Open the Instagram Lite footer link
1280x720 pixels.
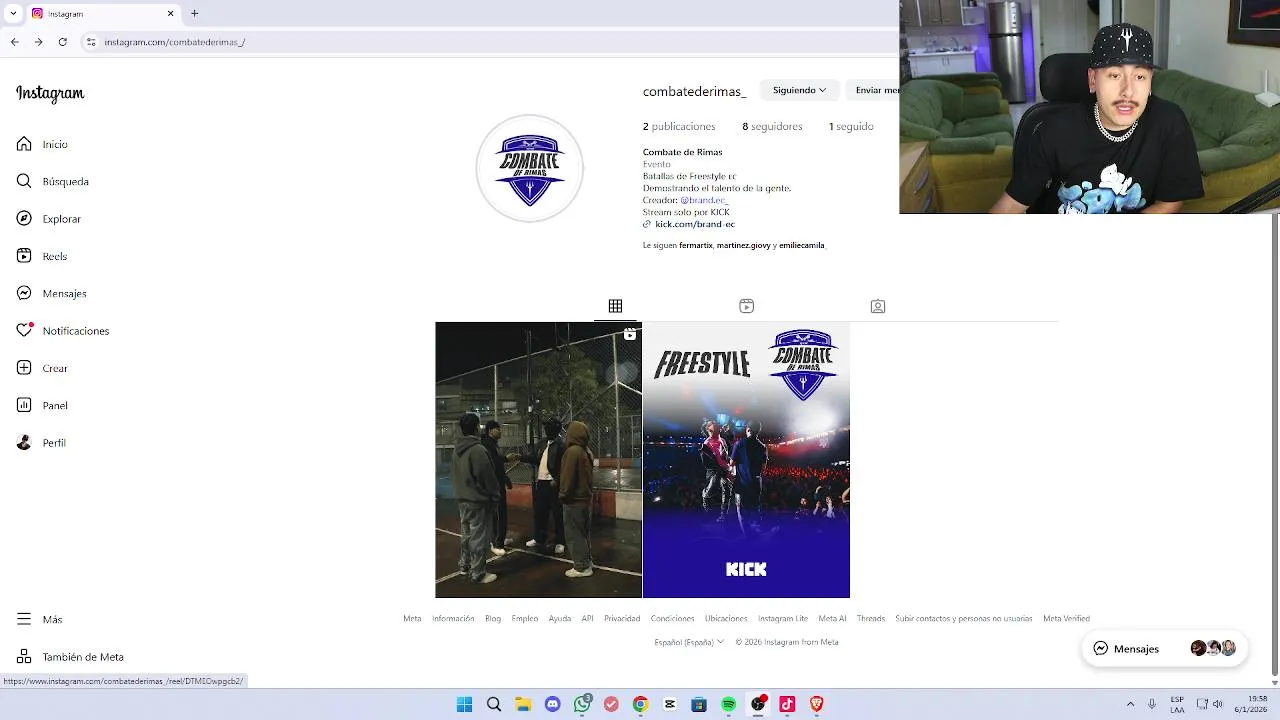pos(783,619)
